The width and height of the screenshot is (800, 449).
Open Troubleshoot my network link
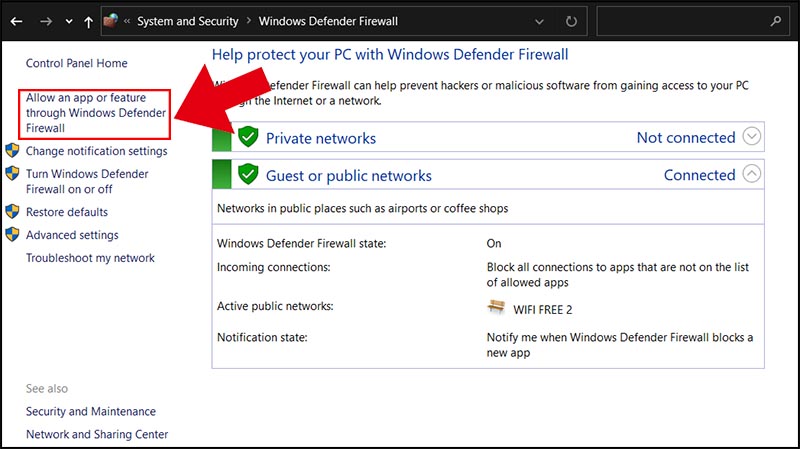pyautogui.click(x=90, y=258)
